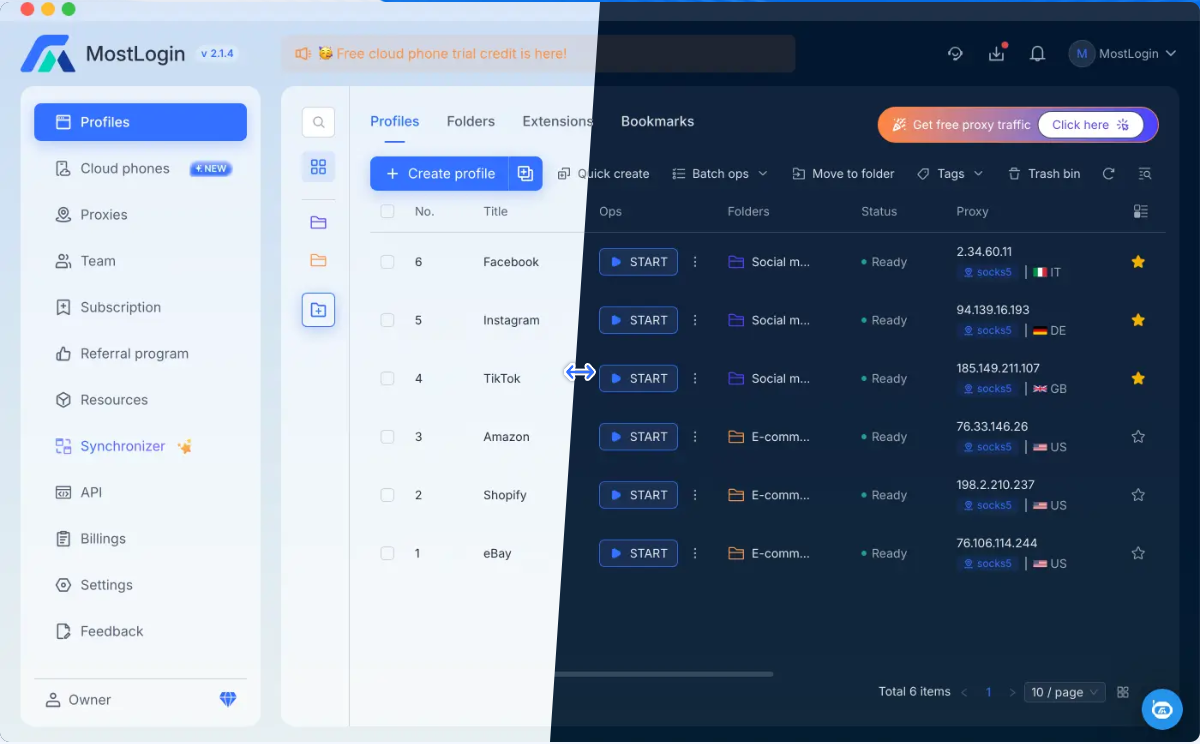Click the Get free proxy traffic 'Click here' button

(x=1090, y=125)
